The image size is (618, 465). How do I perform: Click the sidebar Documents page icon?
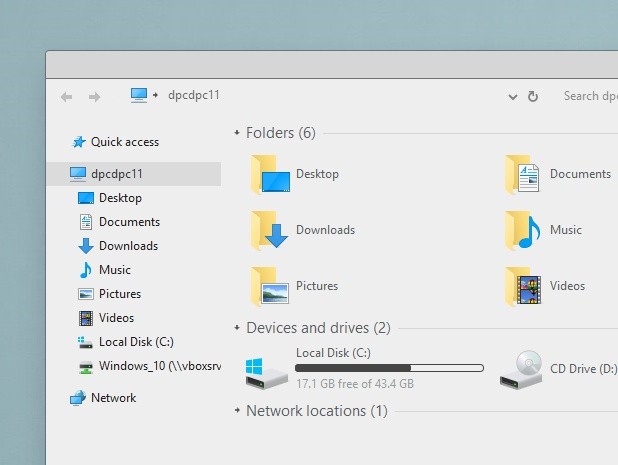86,222
